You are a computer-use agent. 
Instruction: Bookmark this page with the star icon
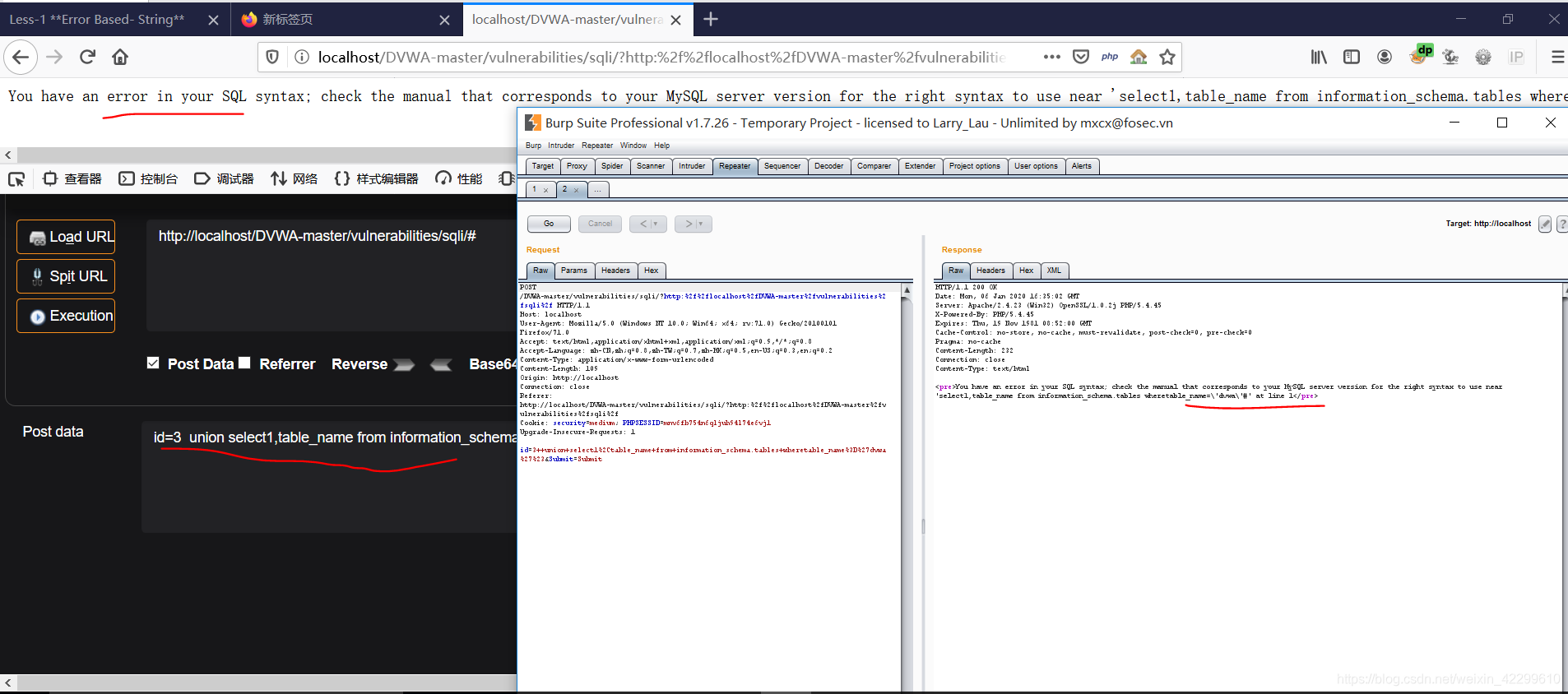[1167, 57]
